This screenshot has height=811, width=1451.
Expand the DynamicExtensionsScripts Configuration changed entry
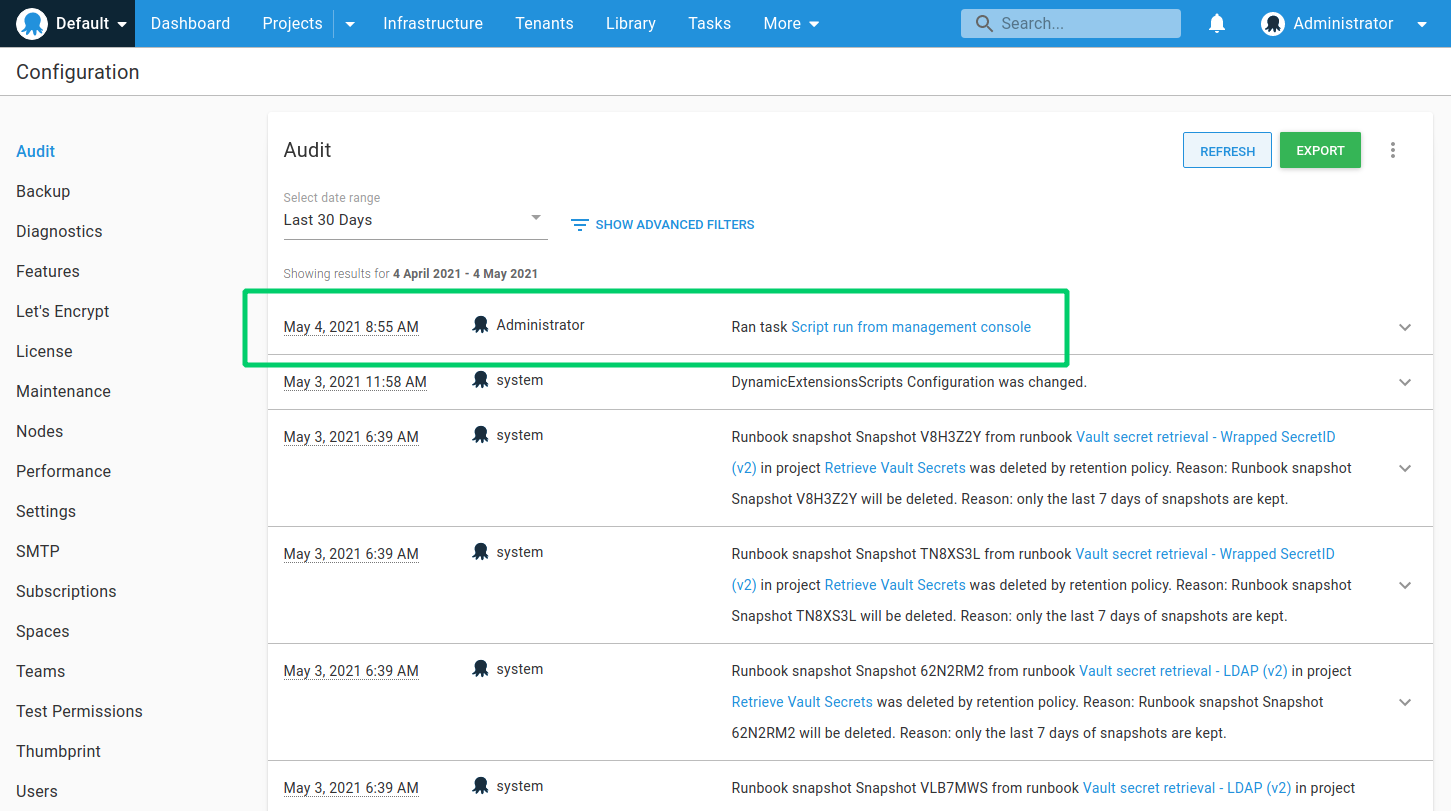(x=1405, y=382)
